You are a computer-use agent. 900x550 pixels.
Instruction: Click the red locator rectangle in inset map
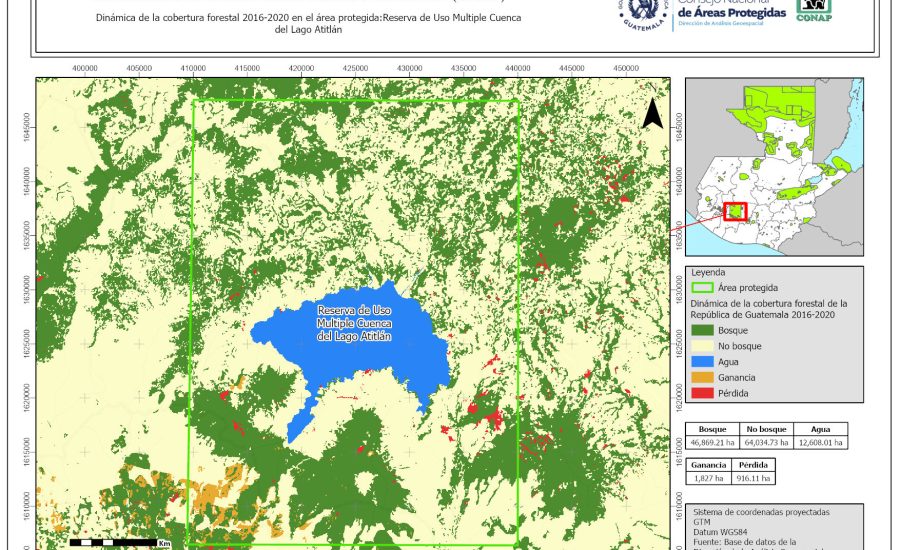tap(736, 211)
